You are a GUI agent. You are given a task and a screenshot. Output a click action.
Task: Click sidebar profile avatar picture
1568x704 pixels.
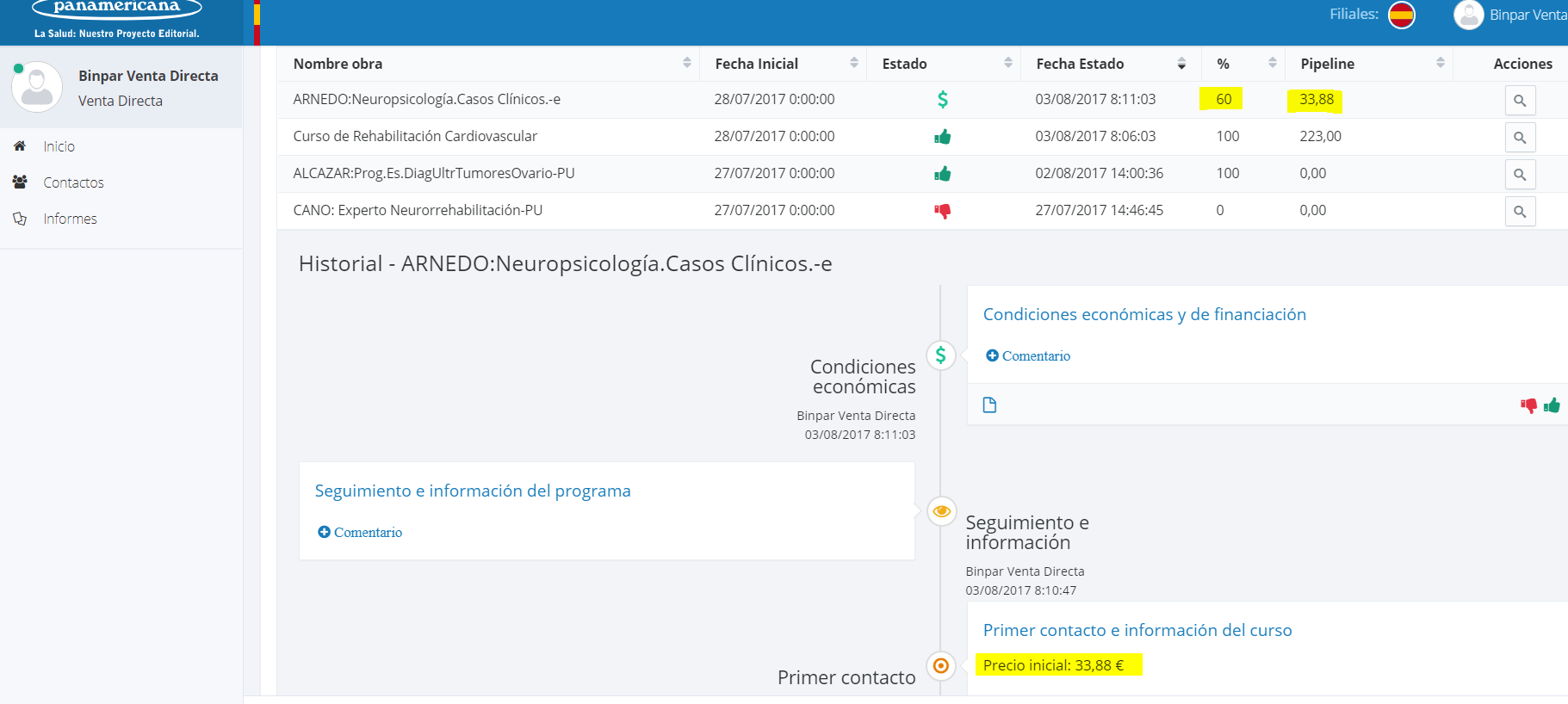tap(37, 87)
